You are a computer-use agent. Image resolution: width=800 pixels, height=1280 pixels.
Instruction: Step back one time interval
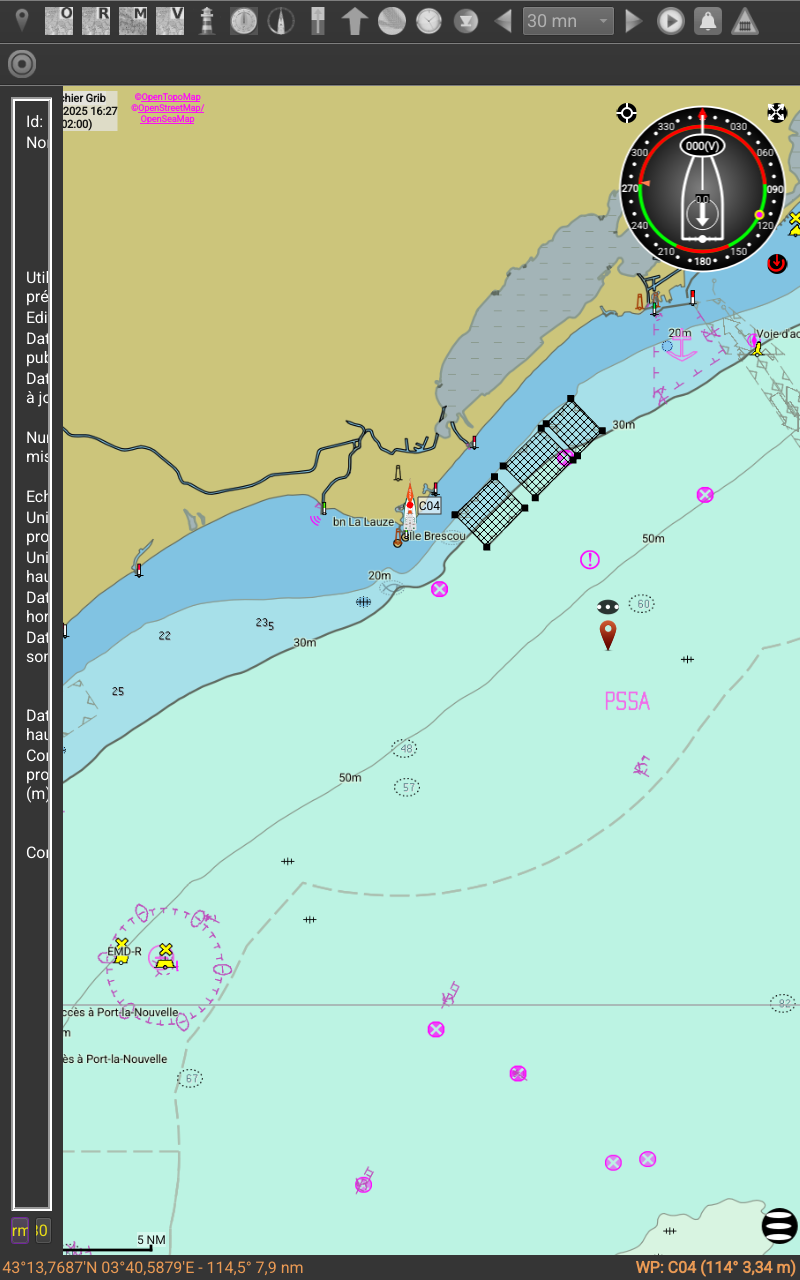[503, 21]
